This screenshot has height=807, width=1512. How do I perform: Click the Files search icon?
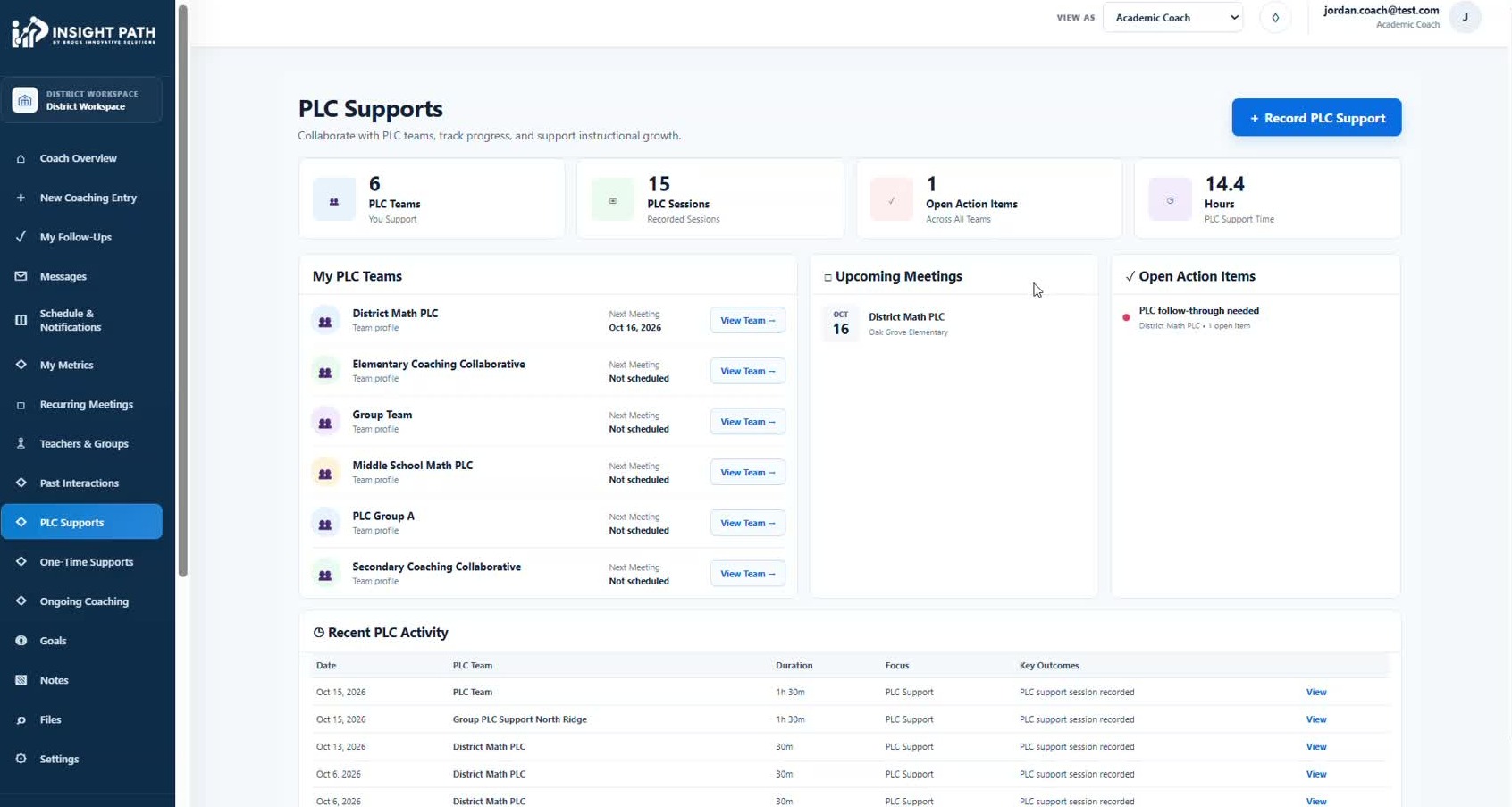point(21,719)
